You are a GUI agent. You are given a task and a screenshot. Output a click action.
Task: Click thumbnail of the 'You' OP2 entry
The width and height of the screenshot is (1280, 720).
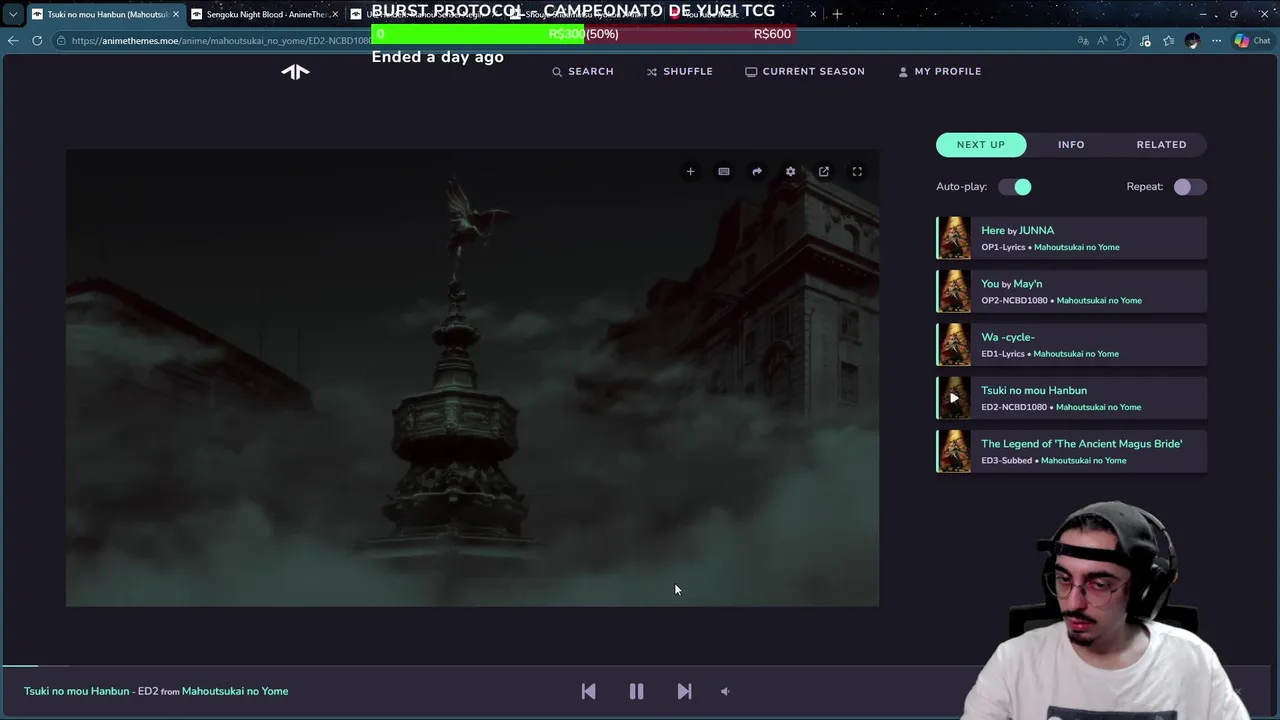point(954,291)
